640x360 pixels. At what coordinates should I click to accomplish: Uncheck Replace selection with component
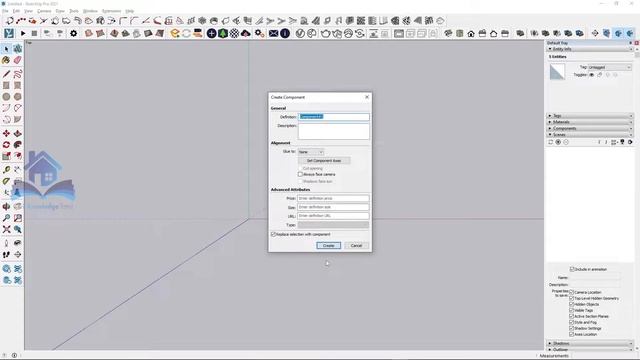pos(273,234)
